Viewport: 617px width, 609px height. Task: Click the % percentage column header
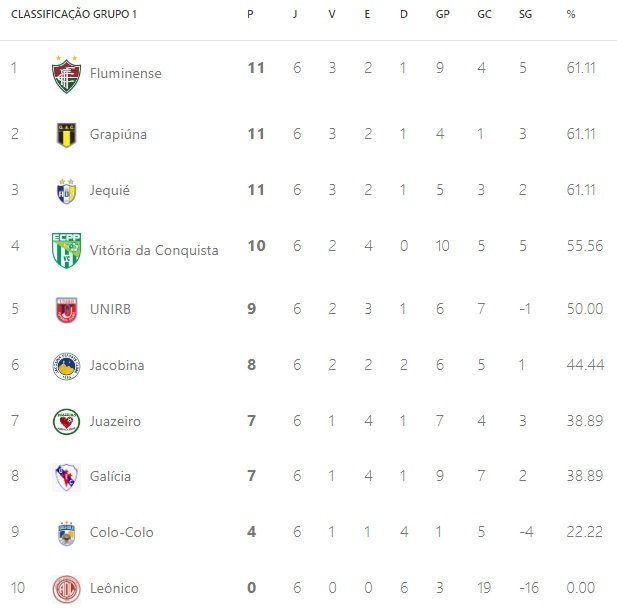coord(571,14)
